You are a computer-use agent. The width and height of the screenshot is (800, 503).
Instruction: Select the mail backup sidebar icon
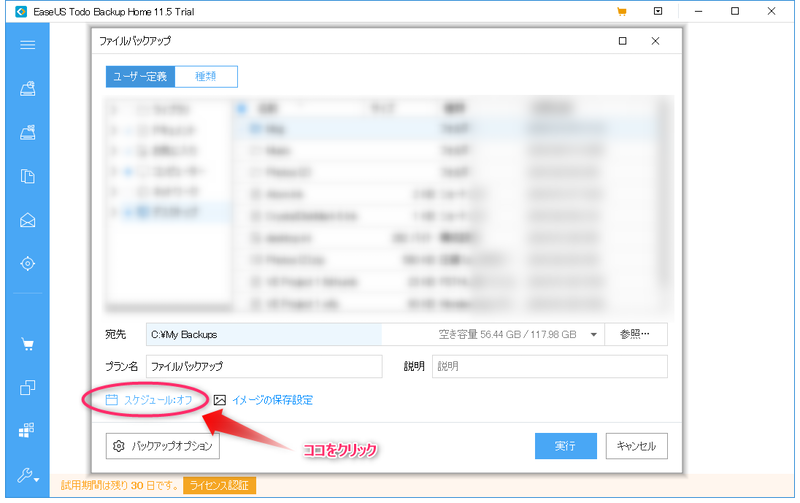click(28, 220)
